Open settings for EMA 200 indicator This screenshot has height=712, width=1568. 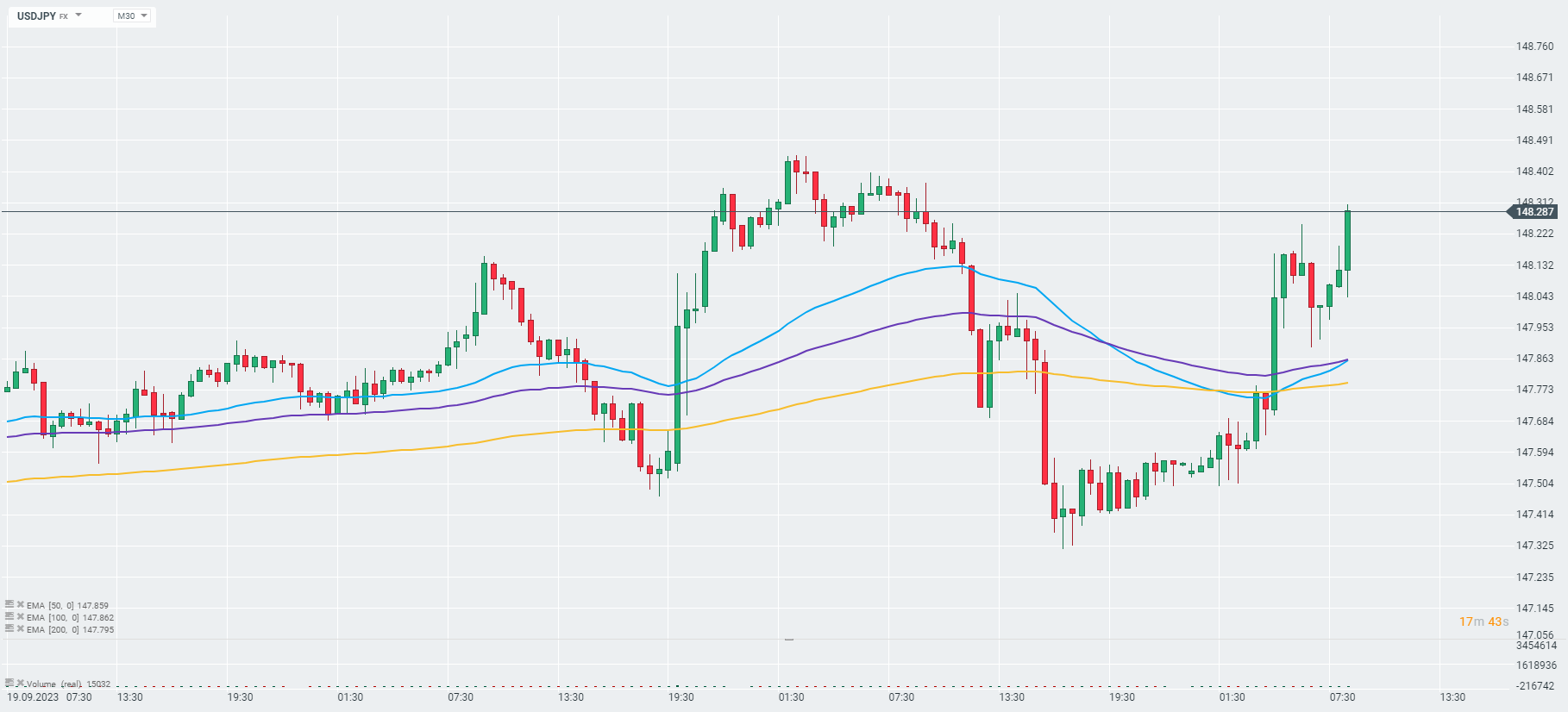point(9,629)
